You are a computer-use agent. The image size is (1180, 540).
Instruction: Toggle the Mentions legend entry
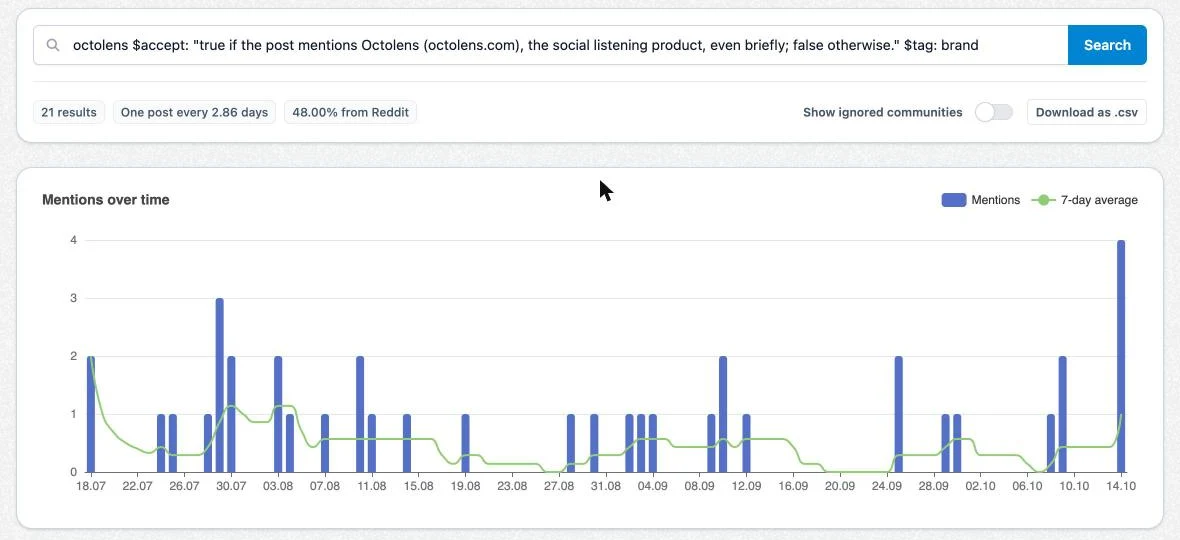coord(981,200)
